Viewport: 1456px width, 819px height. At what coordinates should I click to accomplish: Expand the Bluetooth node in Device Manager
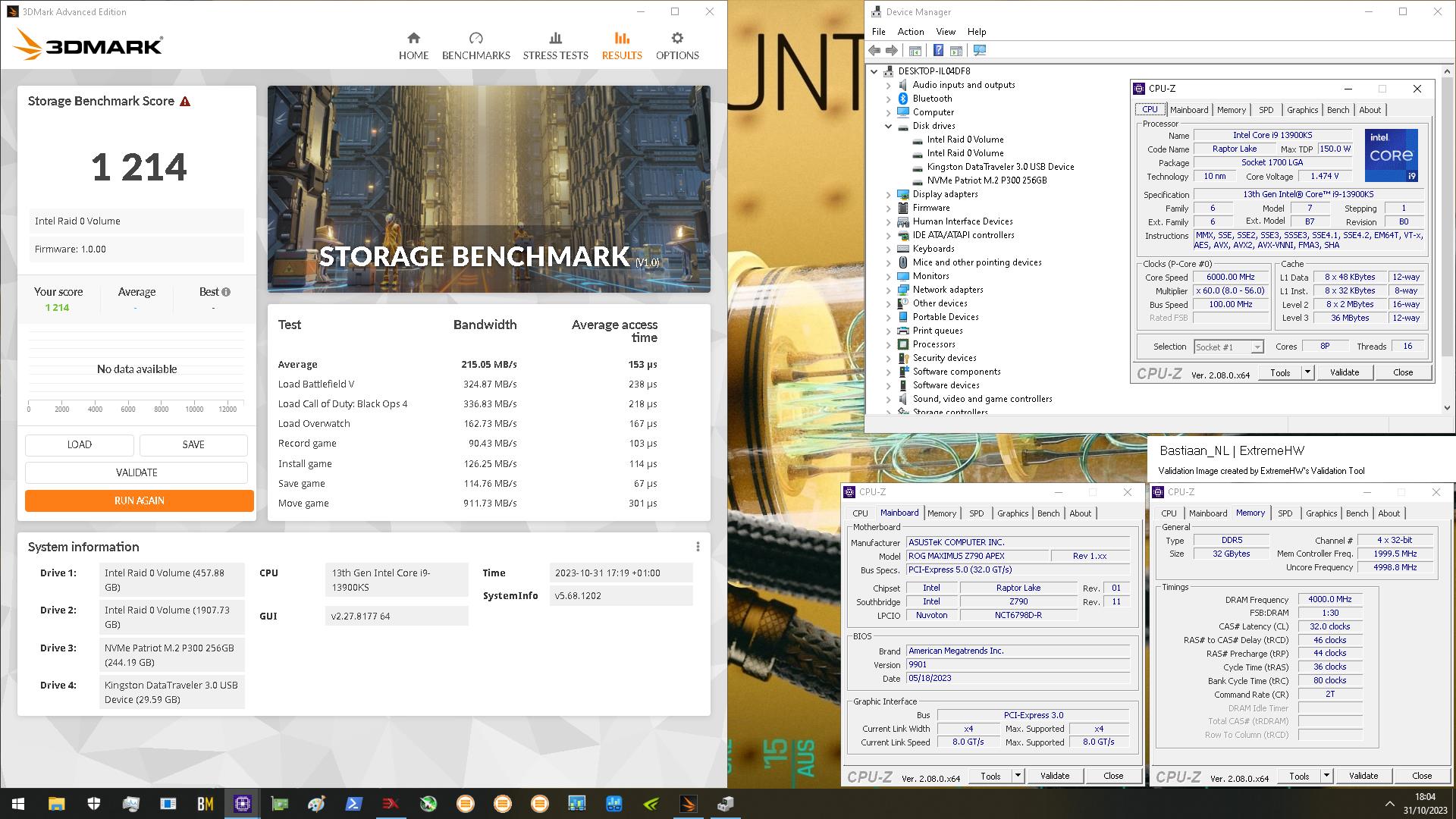(x=888, y=99)
